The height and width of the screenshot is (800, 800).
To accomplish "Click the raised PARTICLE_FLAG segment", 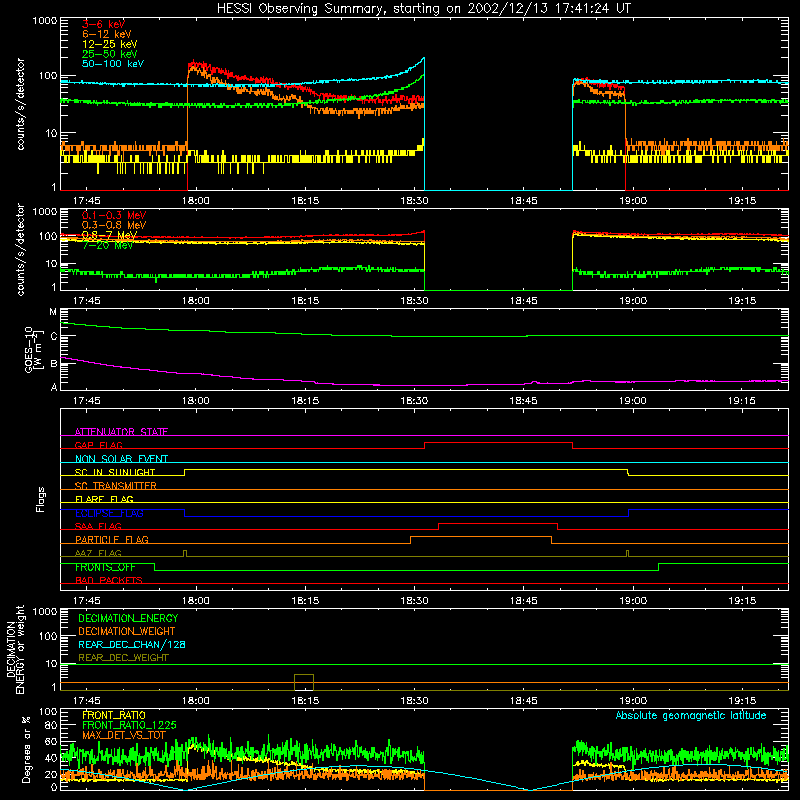I will click(x=481, y=537).
